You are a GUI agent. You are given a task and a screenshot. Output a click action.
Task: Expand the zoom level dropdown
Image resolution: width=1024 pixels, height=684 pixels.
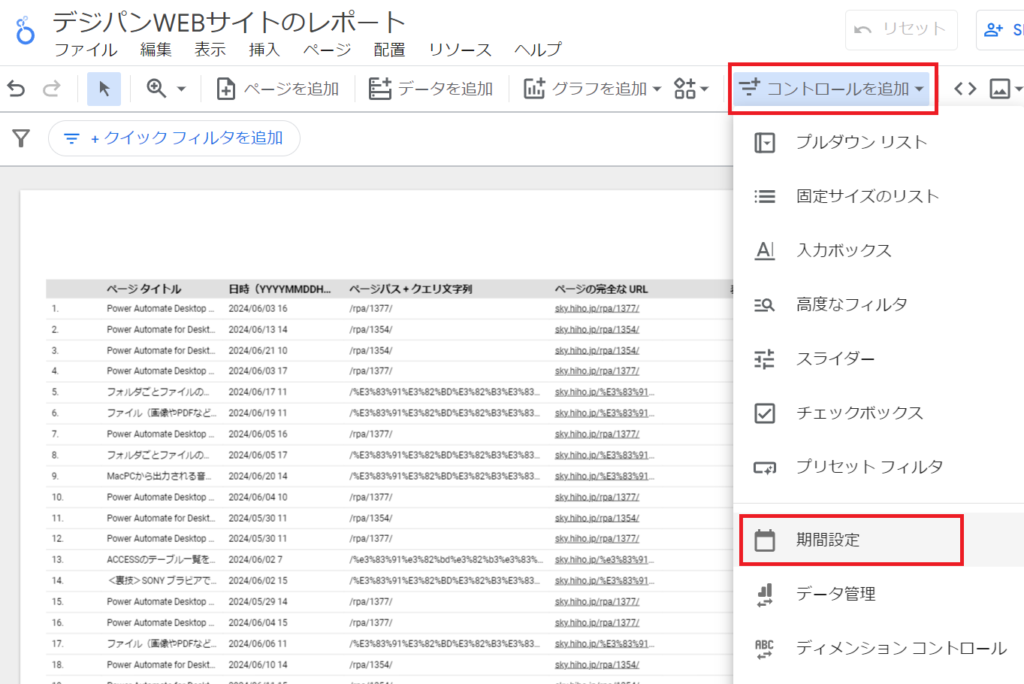[x=167, y=89]
